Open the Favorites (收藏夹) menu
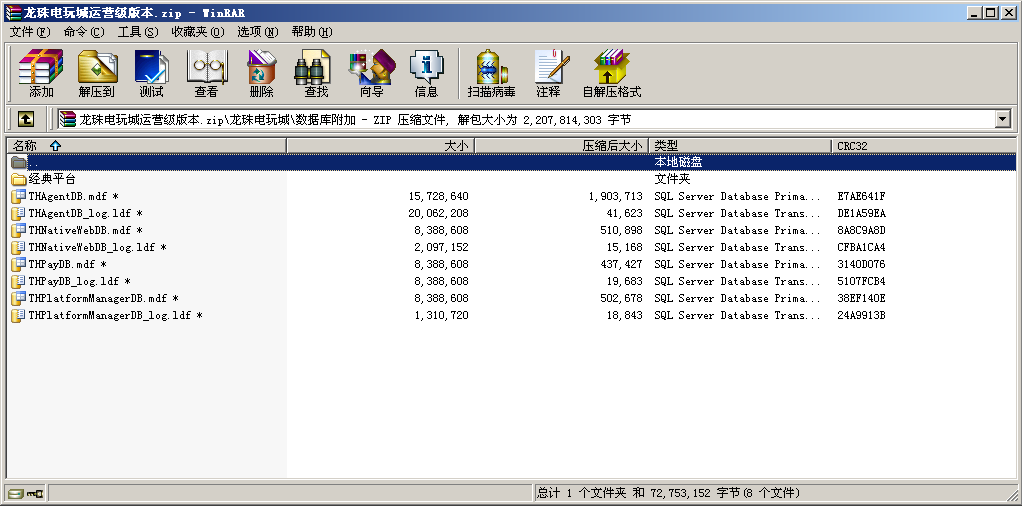Viewport: 1022px width, 506px height. pyautogui.click(x=197, y=32)
